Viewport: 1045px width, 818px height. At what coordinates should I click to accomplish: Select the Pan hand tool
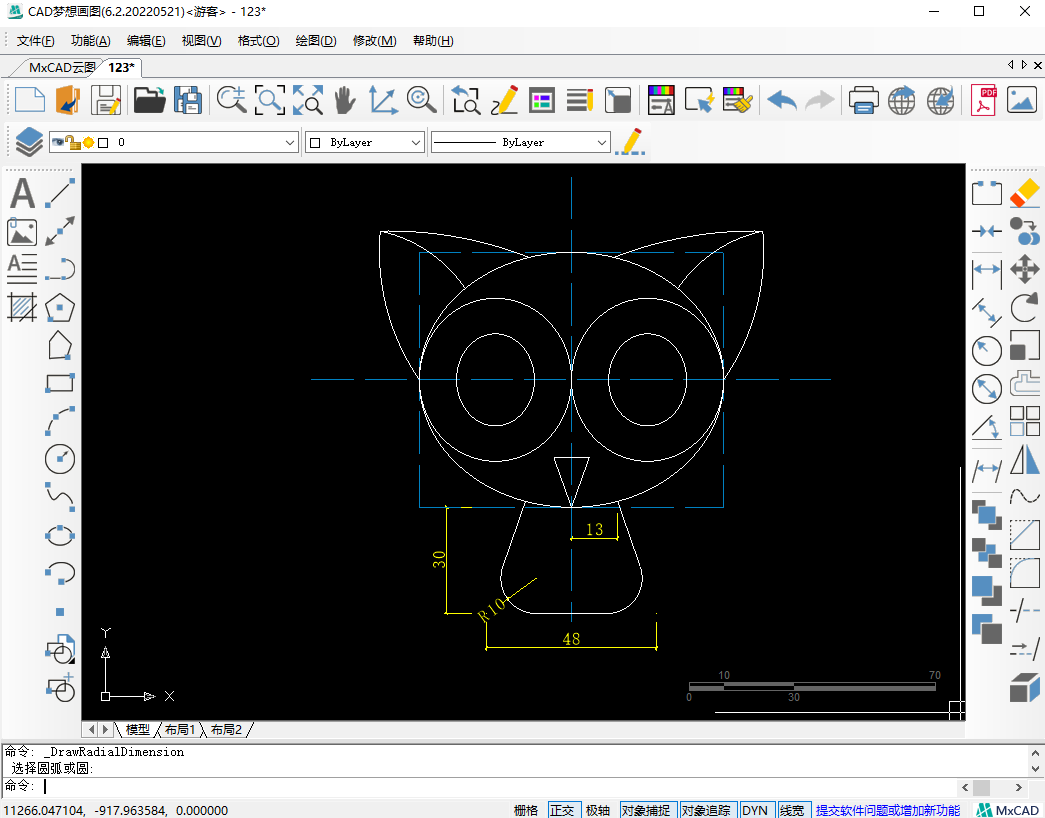point(345,101)
